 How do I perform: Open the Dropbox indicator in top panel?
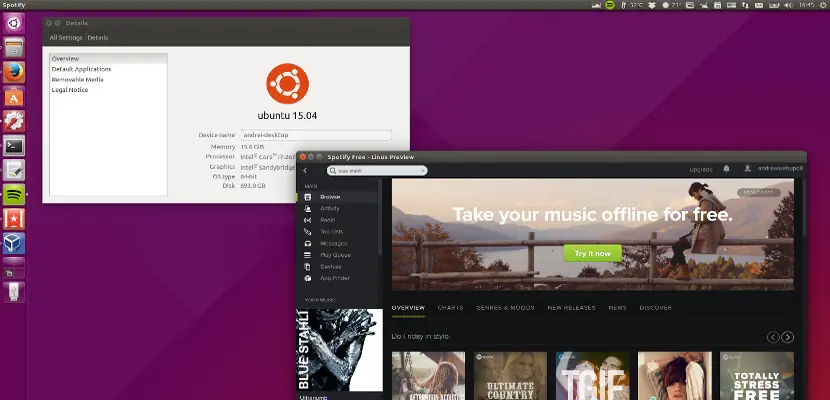(652, 5)
